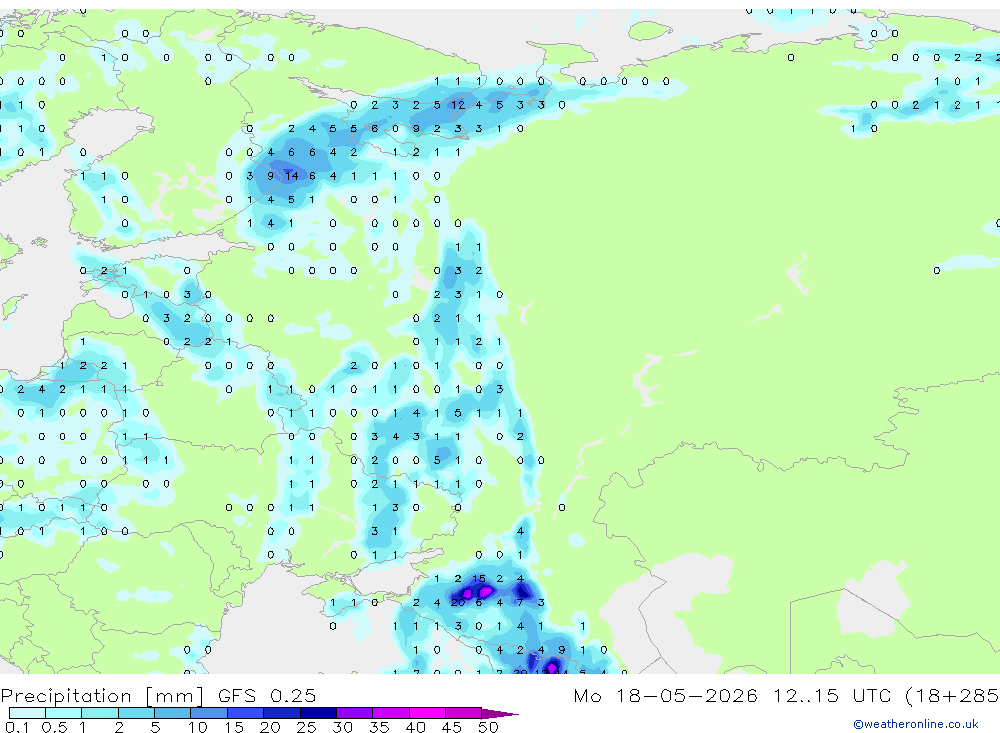Click the legend label "40"
1000x733 pixels.
415,727
